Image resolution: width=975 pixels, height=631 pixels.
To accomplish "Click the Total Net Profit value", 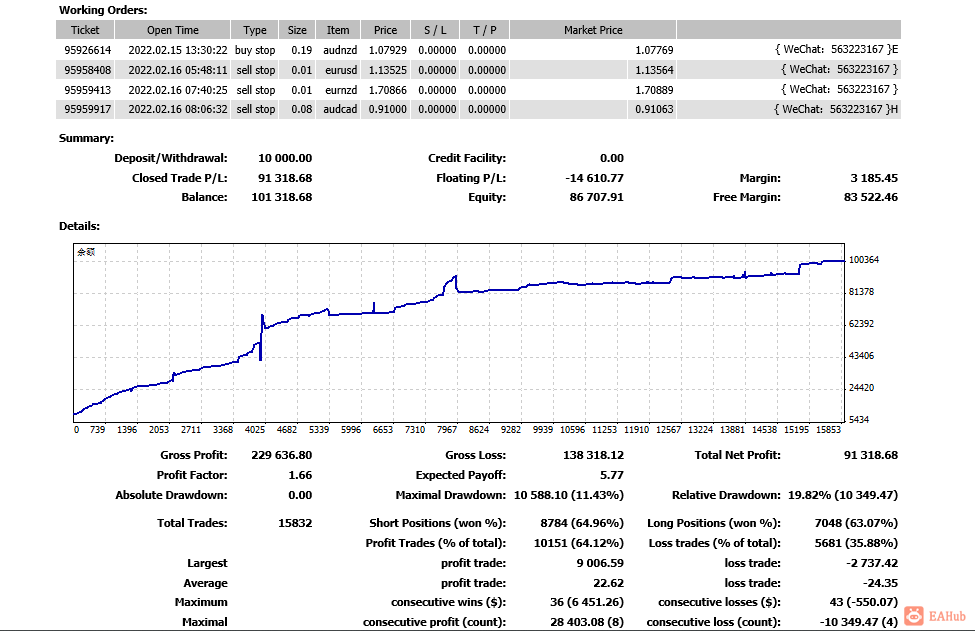I will click(x=871, y=455).
